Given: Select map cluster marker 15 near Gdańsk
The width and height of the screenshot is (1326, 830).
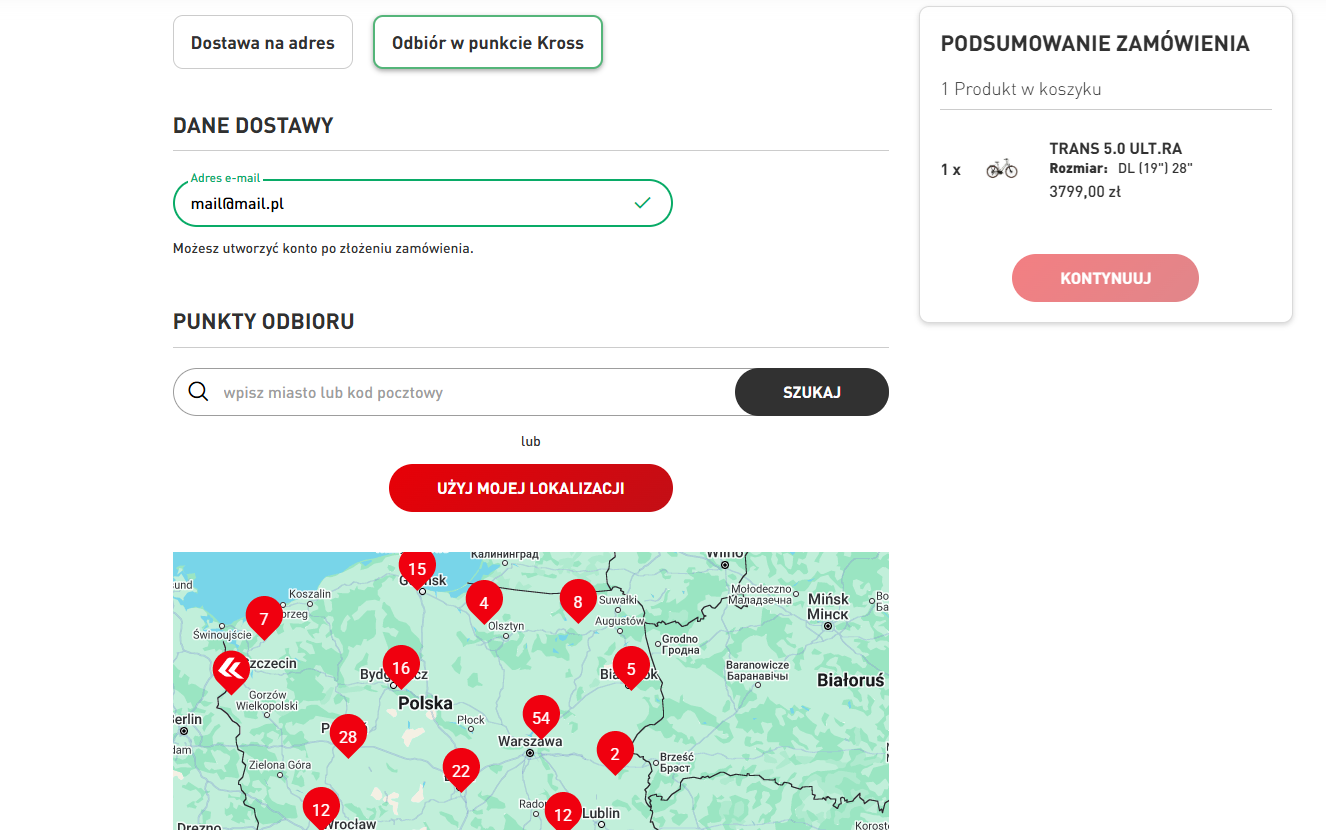Looking at the screenshot, I should point(417,570).
